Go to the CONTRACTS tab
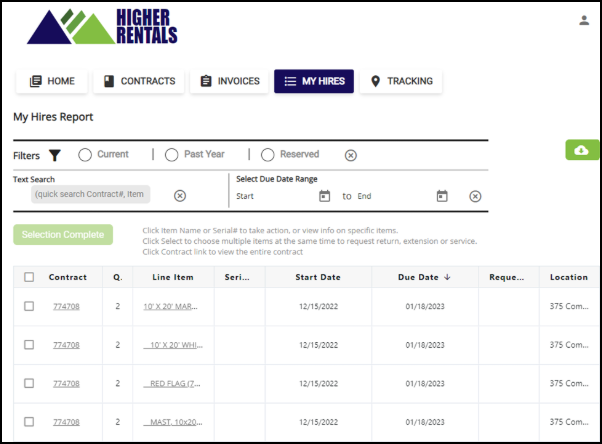602x444 pixels. [x=139, y=81]
